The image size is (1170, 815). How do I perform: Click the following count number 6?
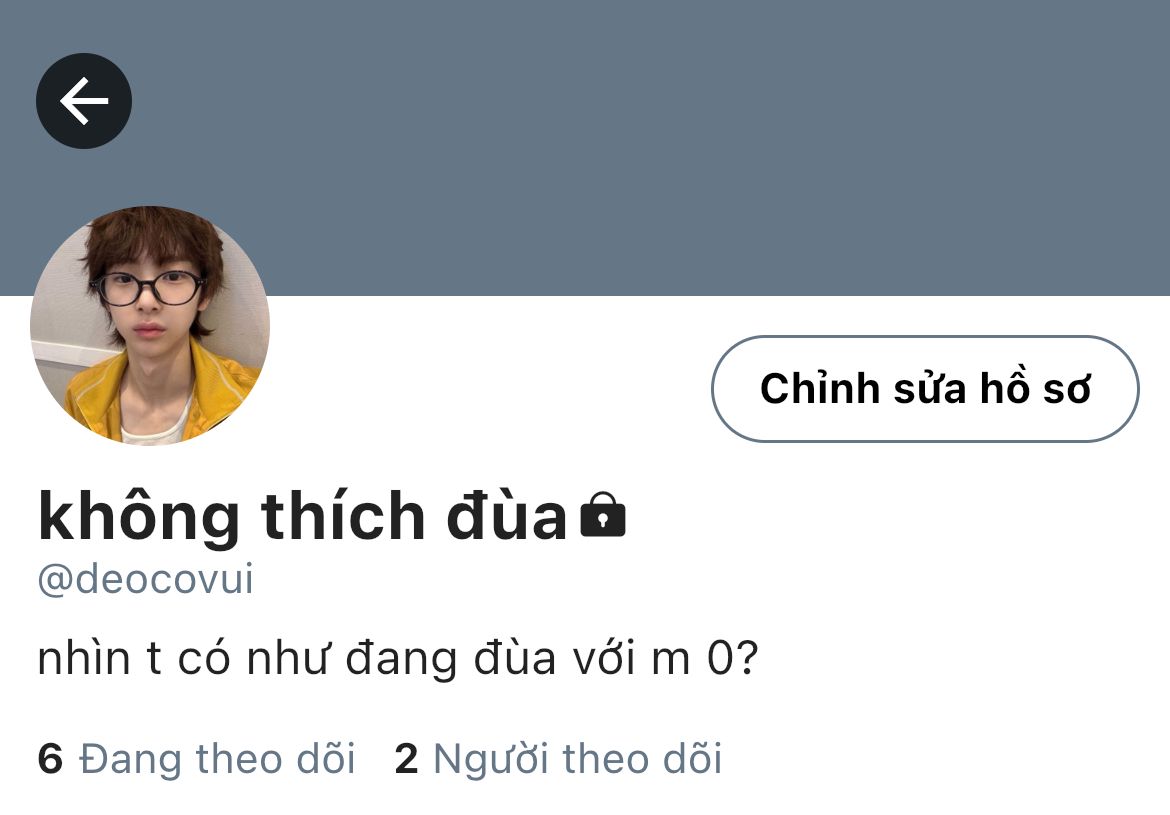click(50, 759)
